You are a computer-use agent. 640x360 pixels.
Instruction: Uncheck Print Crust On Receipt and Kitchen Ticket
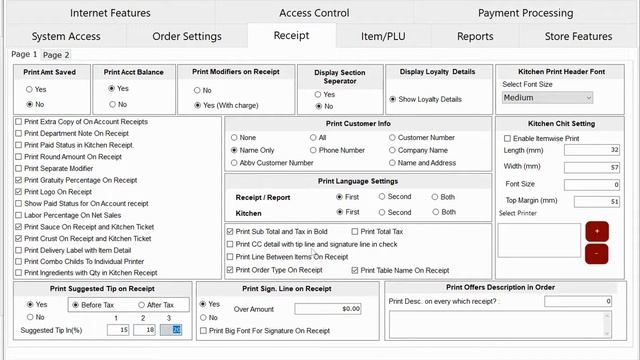pos(18,238)
